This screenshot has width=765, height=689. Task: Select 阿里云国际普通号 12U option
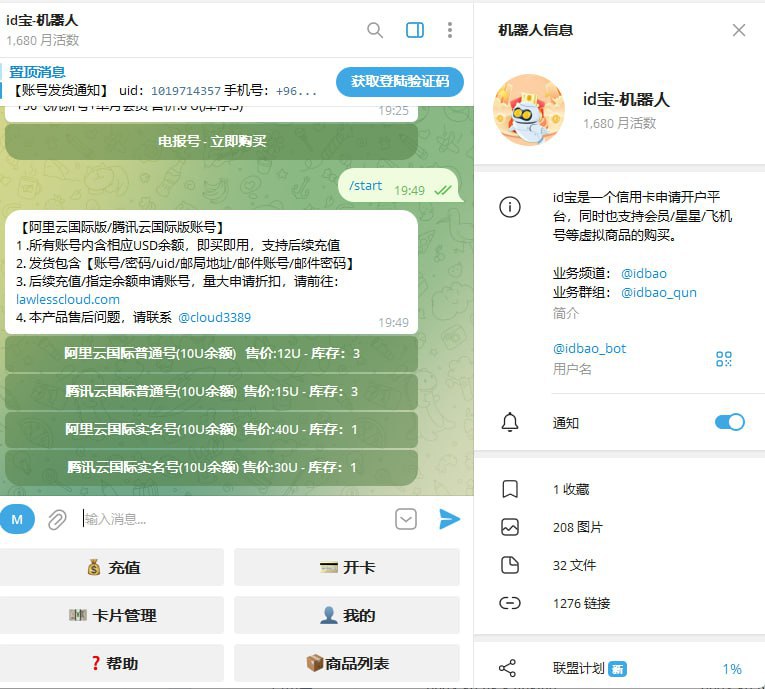[211, 353]
